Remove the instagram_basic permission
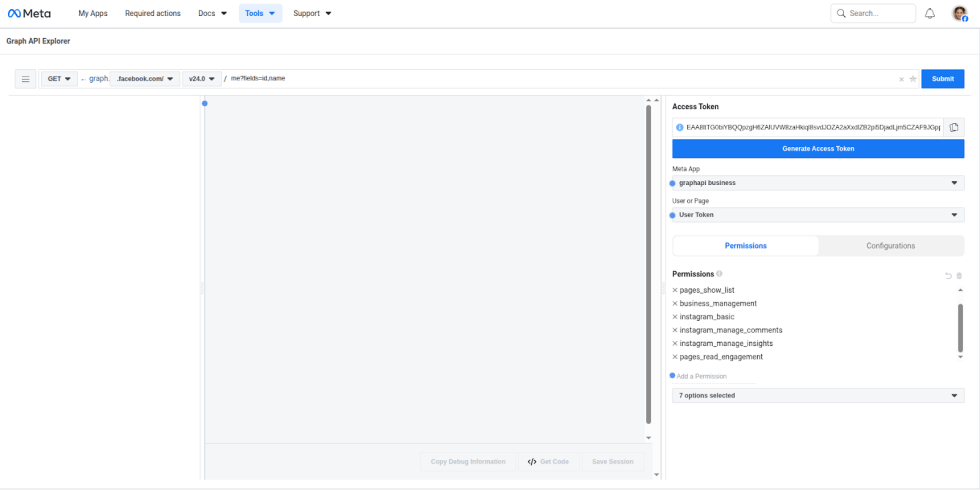 (675, 317)
